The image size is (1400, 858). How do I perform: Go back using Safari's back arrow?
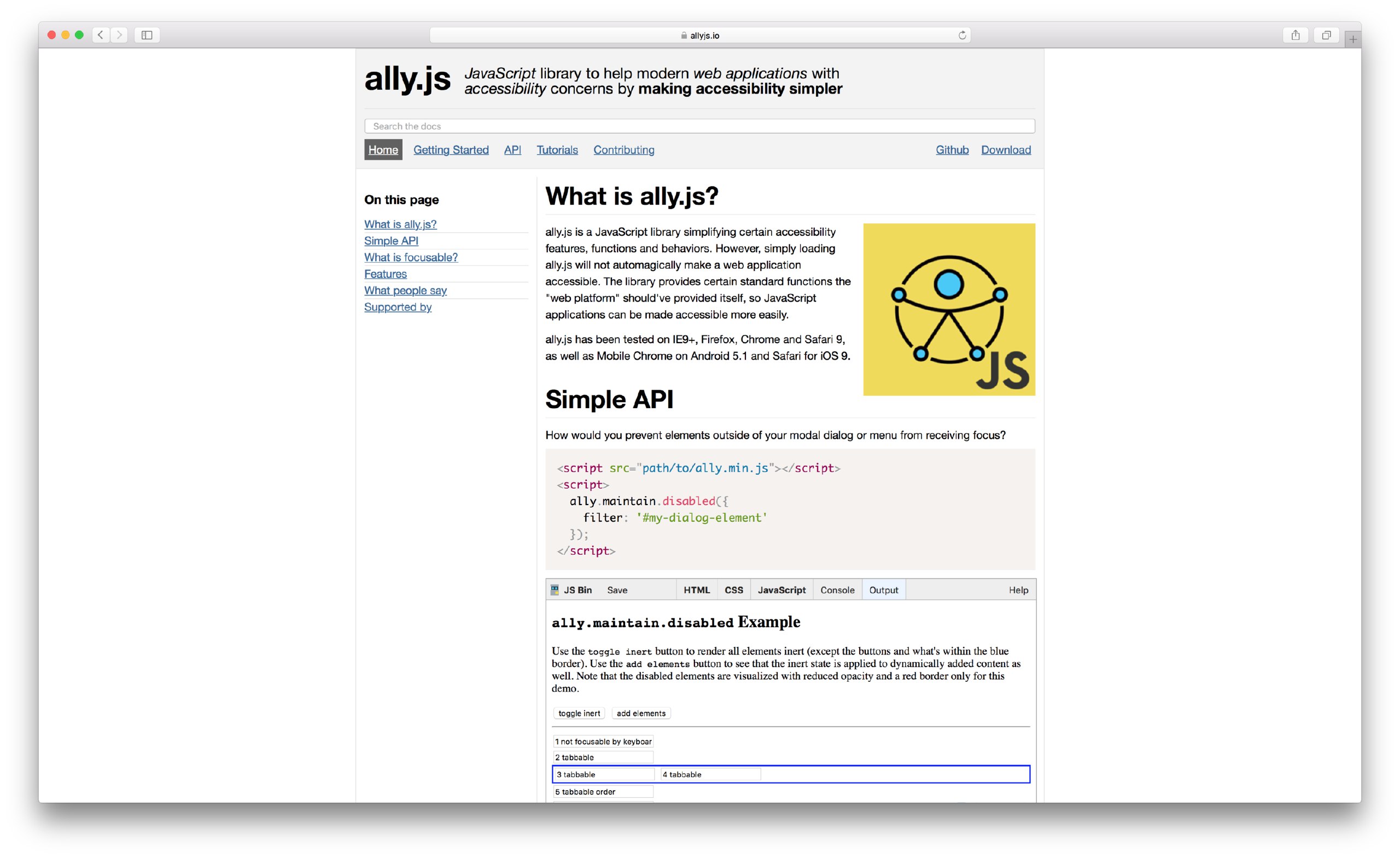pyautogui.click(x=101, y=34)
